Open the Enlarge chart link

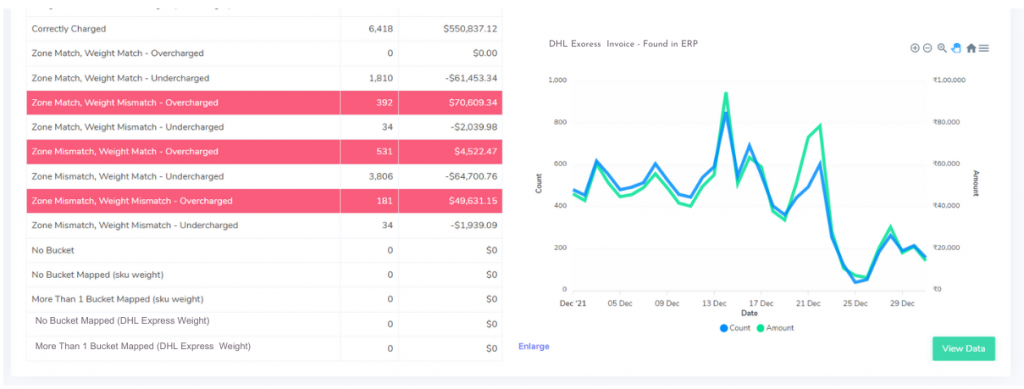534,347
